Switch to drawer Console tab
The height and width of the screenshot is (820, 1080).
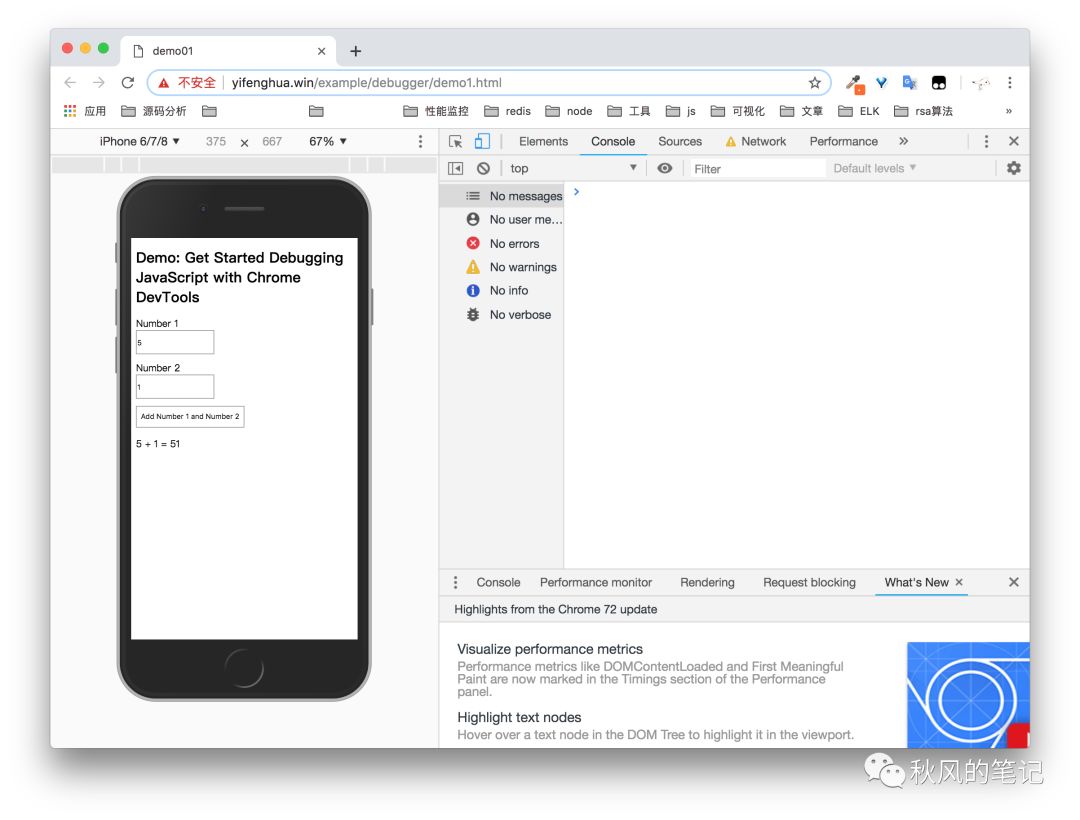click(499, 582)
